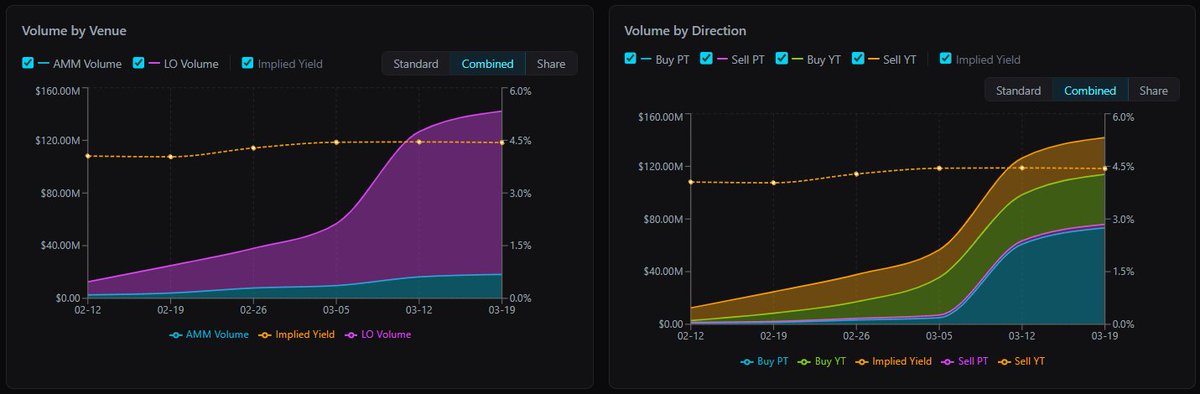Switch Volume by Direction to Standard view

point(1018,90)
